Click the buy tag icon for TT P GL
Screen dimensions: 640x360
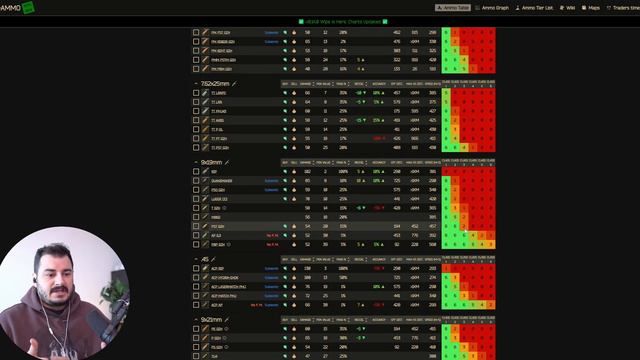tap(285, 129)
